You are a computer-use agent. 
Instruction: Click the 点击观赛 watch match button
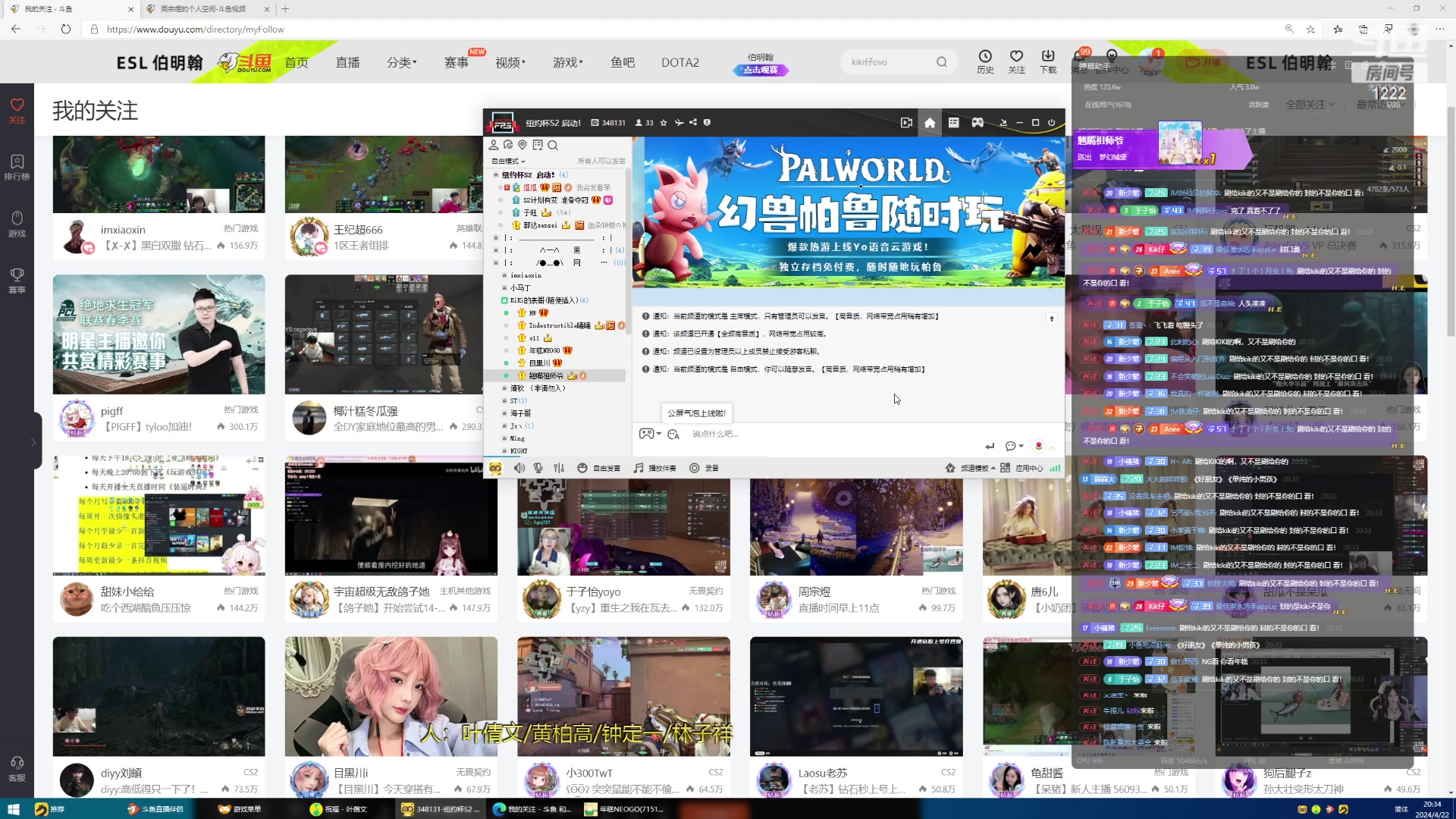tap(761, 70)
